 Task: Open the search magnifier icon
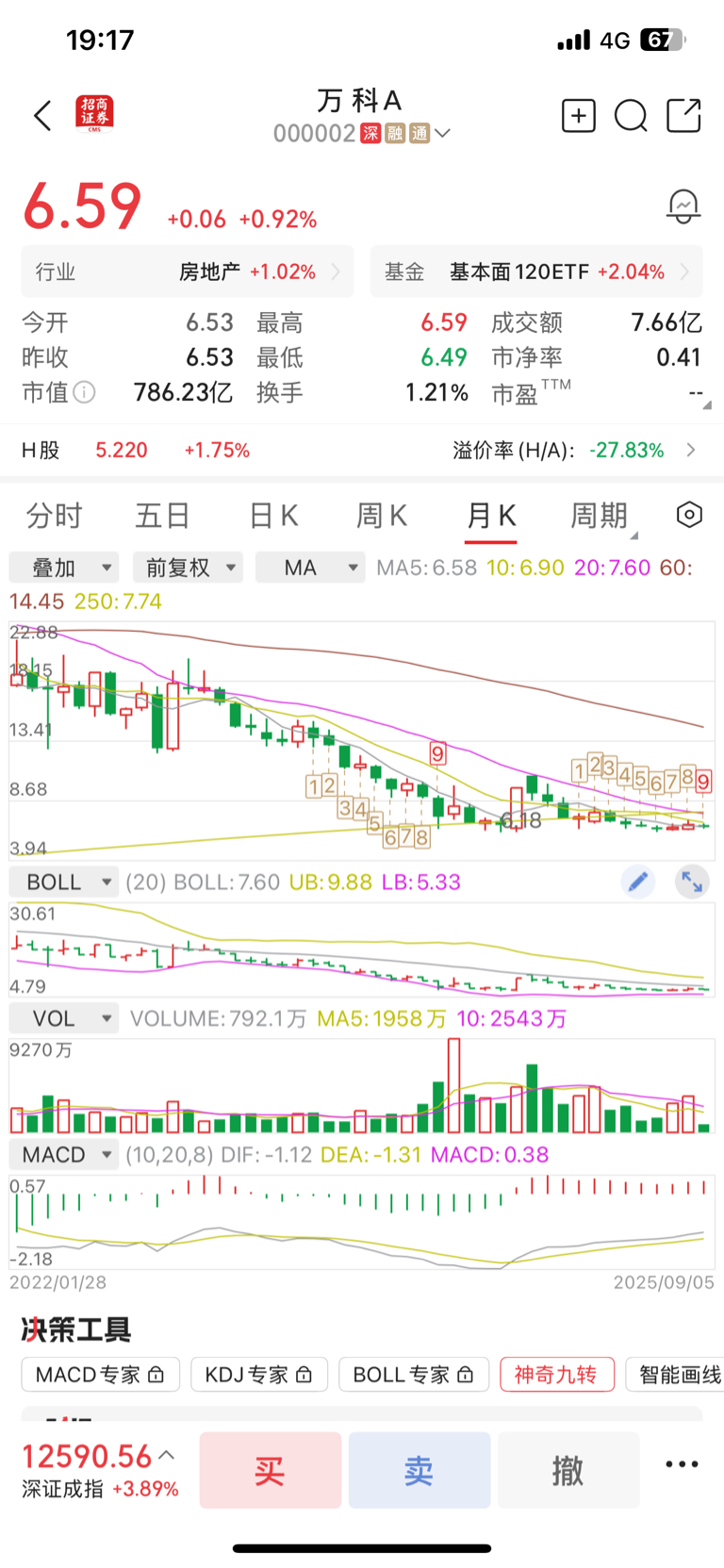click(631, 116)
